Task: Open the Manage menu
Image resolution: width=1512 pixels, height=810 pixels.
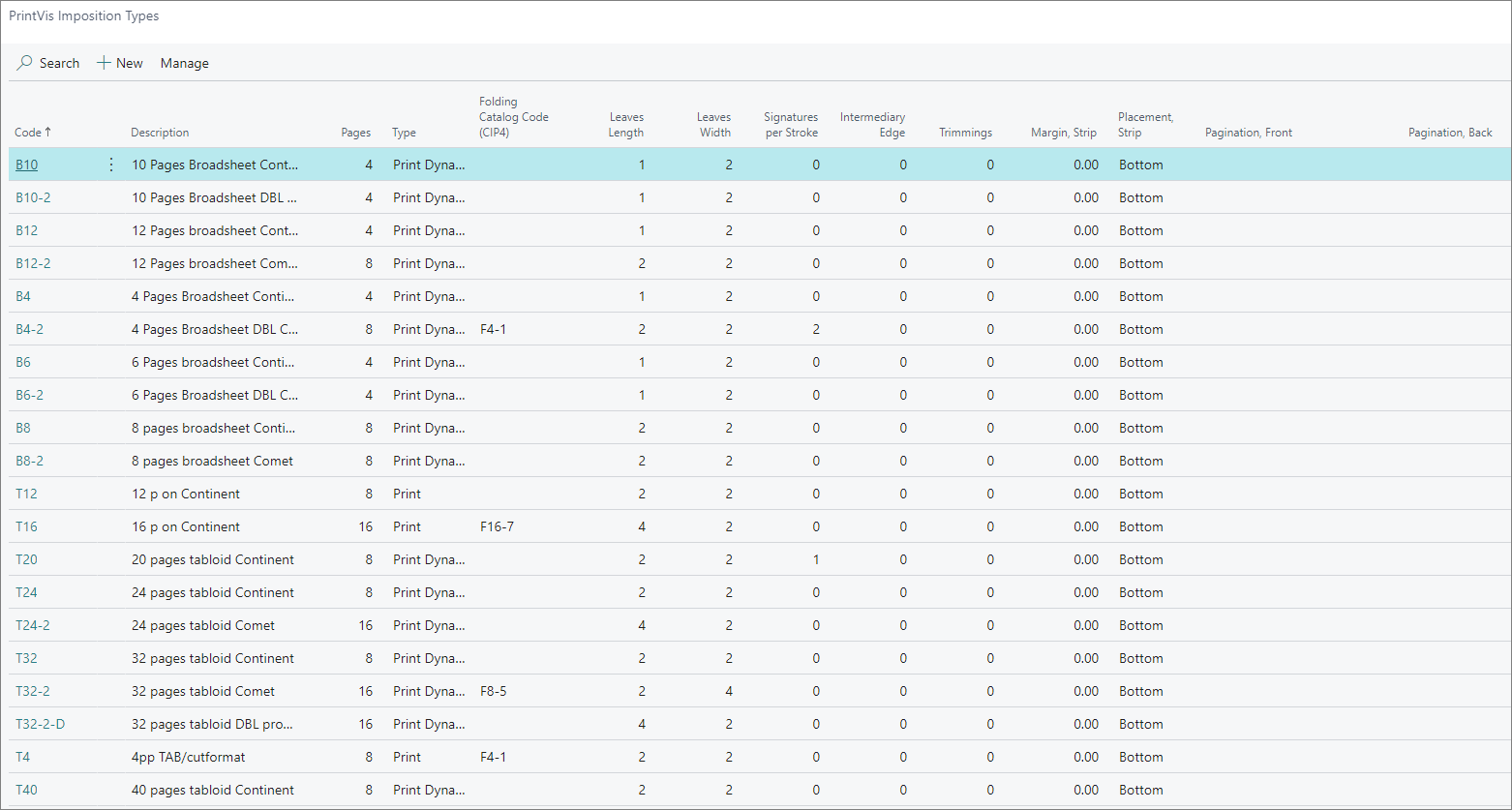Action: coord(184,63)
